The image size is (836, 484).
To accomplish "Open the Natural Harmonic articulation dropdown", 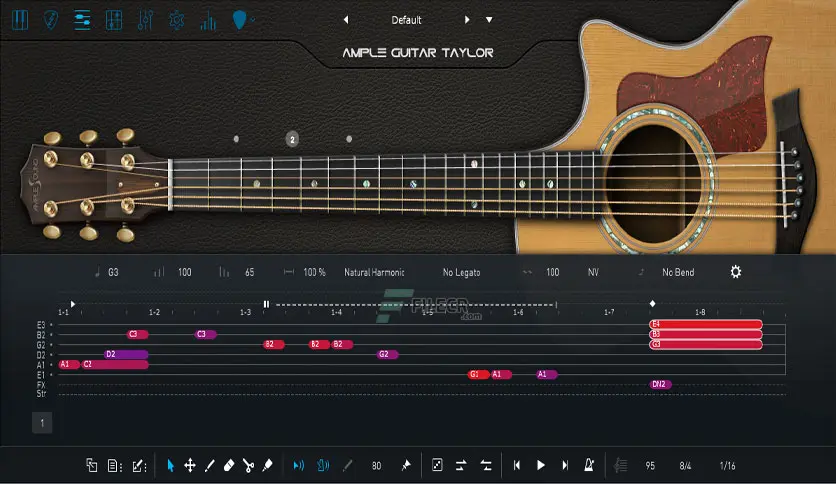I will point(374,272).
